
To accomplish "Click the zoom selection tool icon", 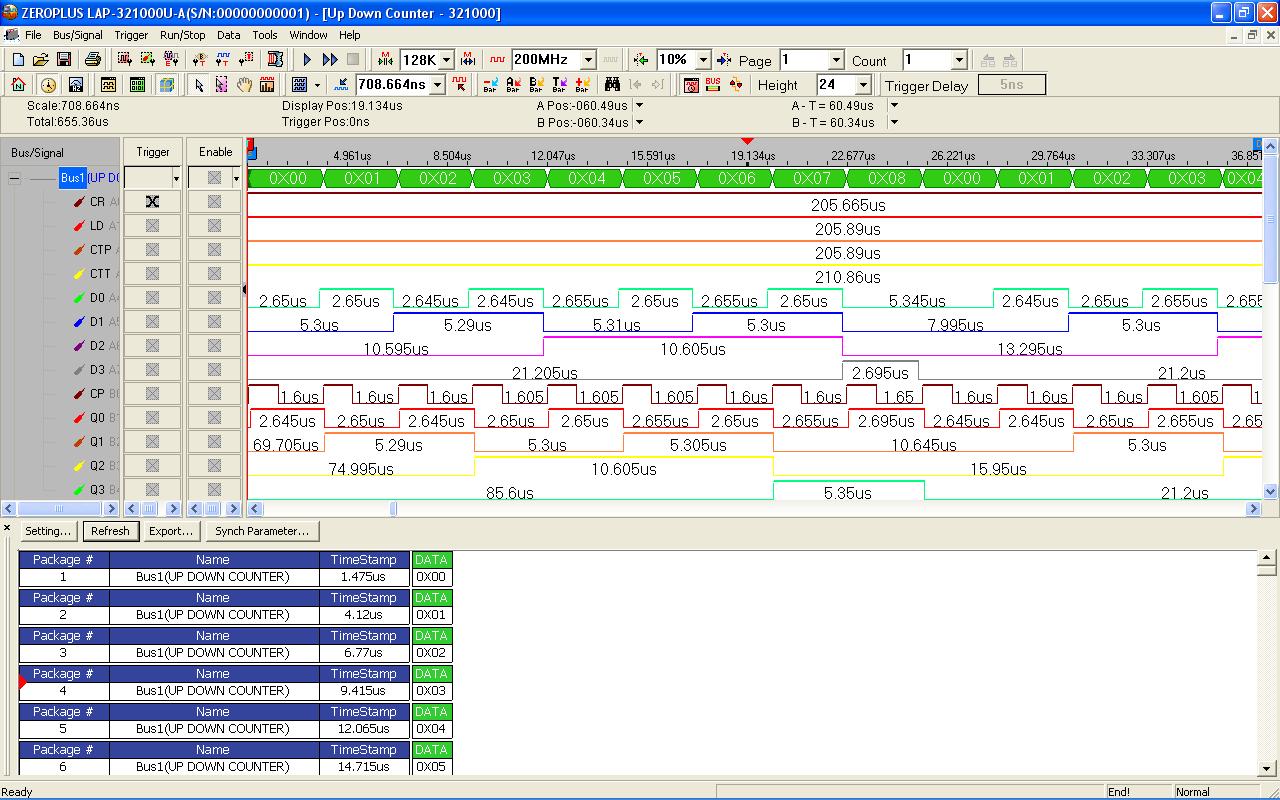I will [222, 85].
